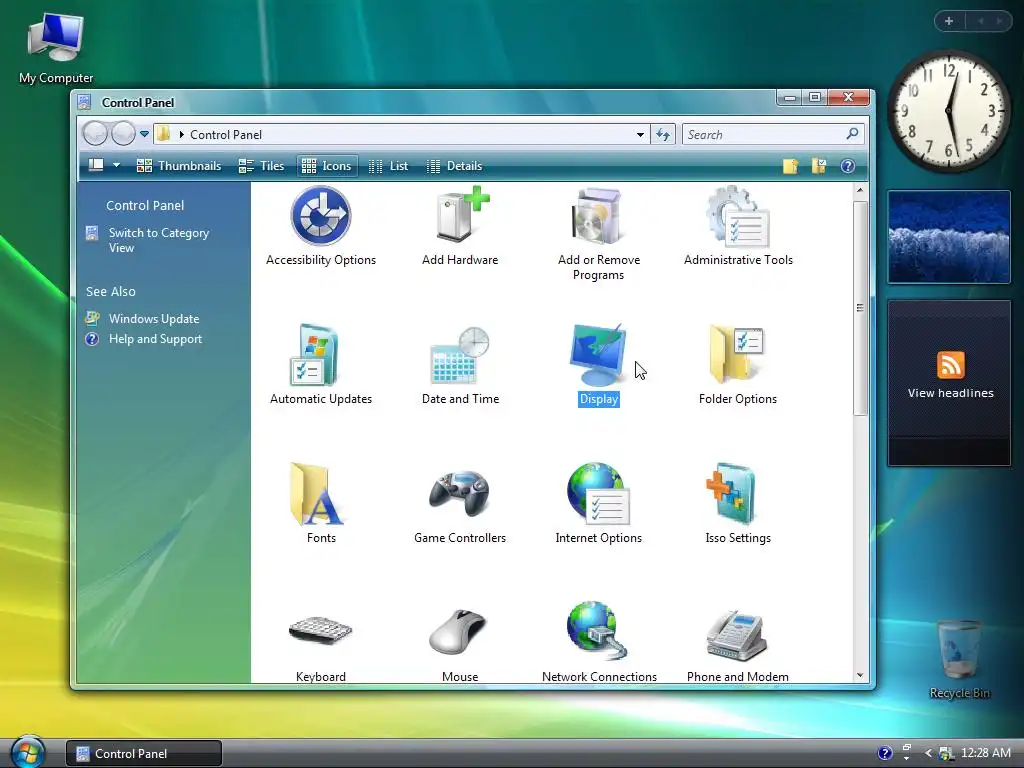The height and width of the screenshot is (768, 1024).
Task: Switch to List view
Action: click(x=389, y=166)
